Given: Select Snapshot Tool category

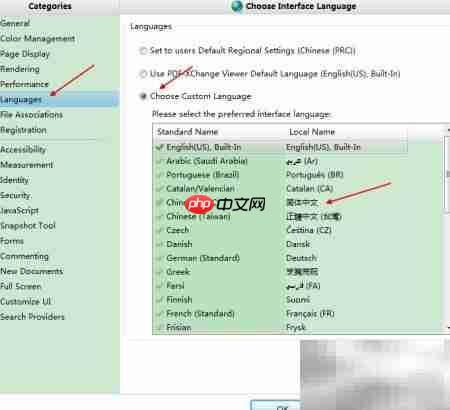Looking at the screenshot, I should pos(28,226).
